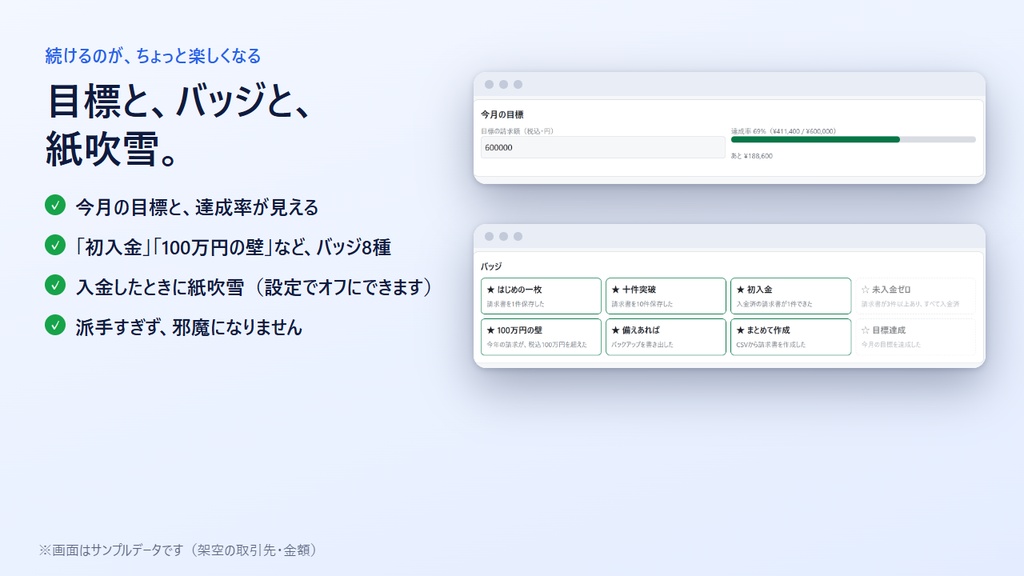The height and width of the screenshot is (576, 1024).
Task: Click the green check beside 今月の目標と、達成率が見える
Action: pos(56,205)
